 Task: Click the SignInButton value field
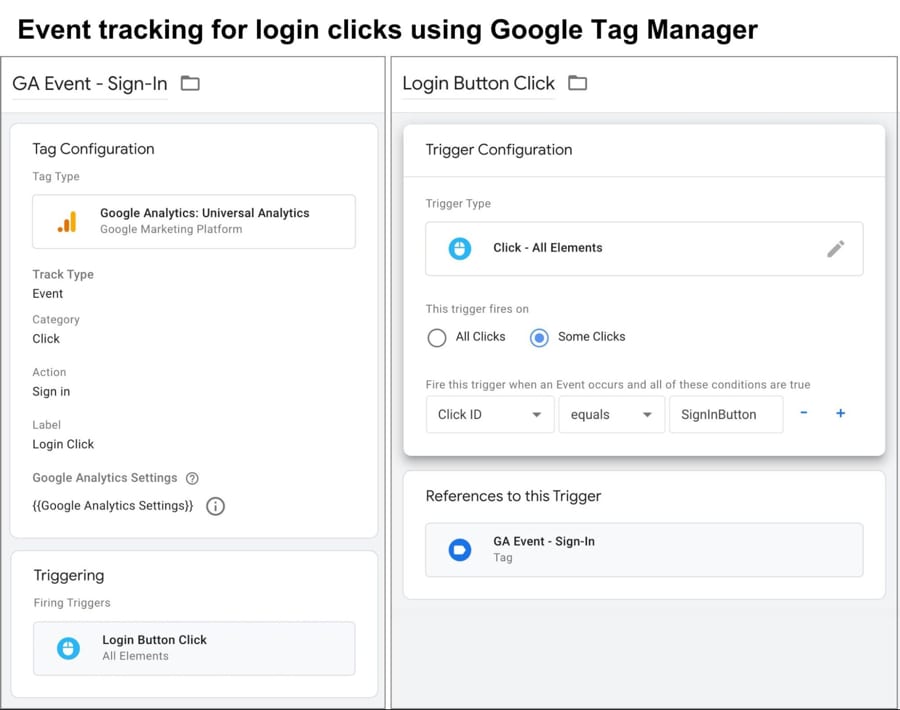[726, 414]
